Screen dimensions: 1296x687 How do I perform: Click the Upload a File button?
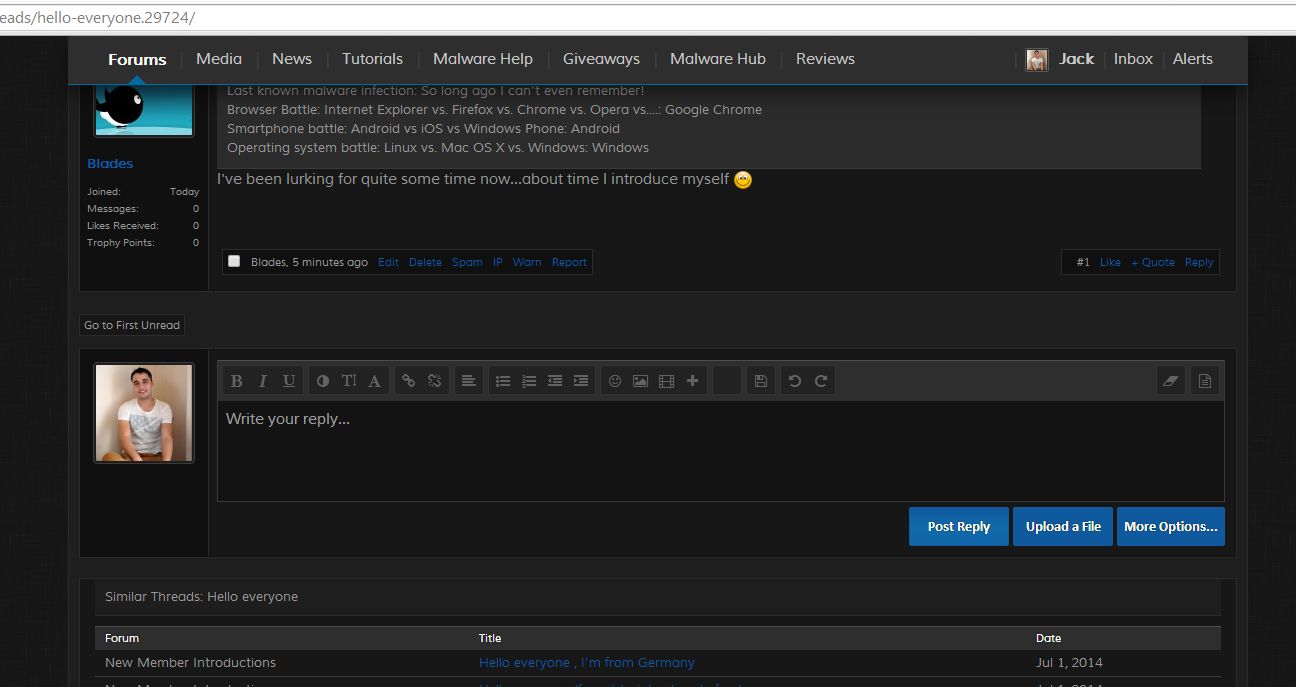(x=1063, y=527)
